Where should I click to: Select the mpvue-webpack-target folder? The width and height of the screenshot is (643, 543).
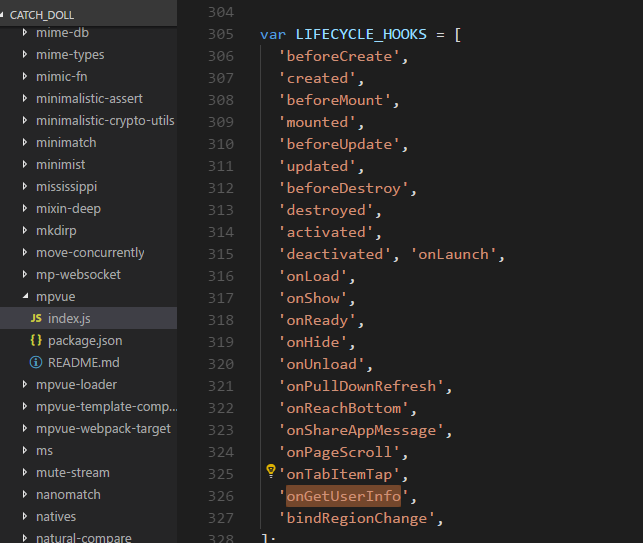[103, 428]
